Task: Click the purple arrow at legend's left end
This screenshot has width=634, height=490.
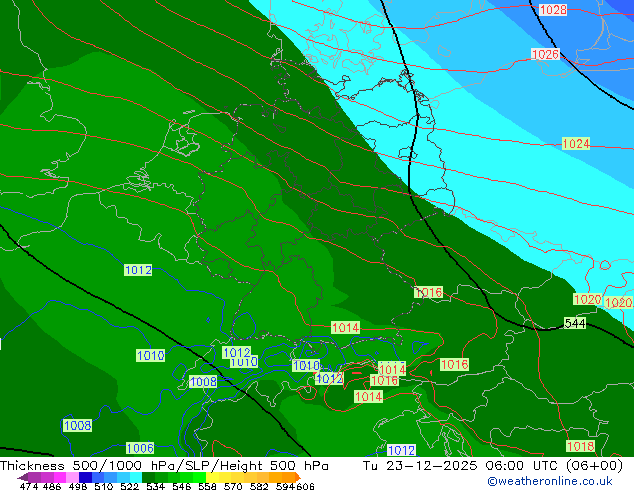Action: click(22, 477)
